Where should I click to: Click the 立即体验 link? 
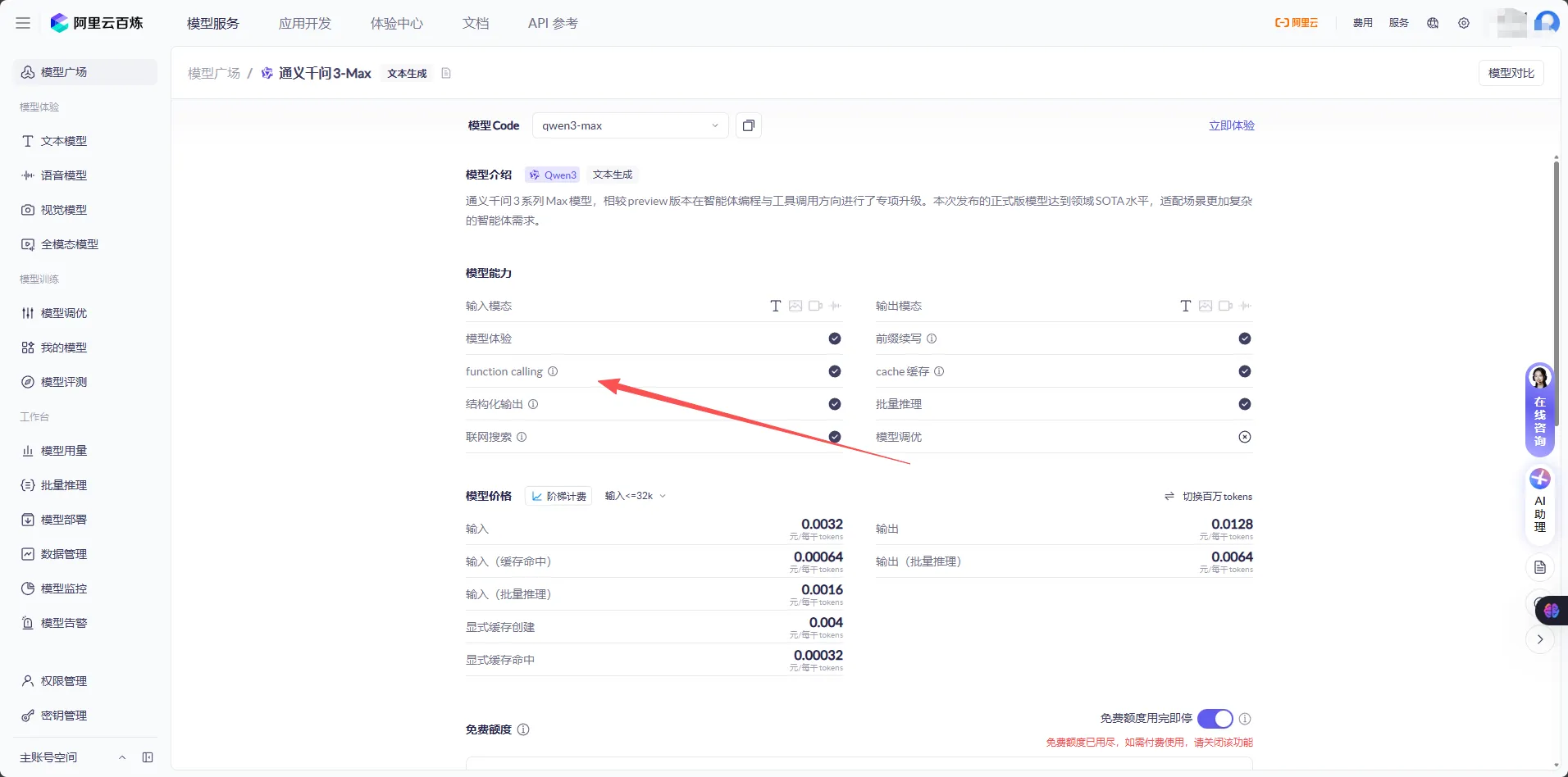pos(1231,125)
